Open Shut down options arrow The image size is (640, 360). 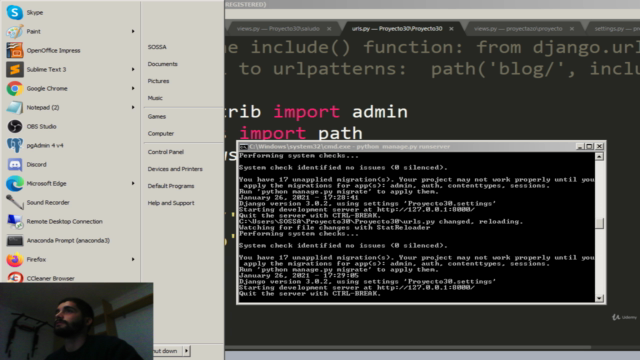point(187,351)
